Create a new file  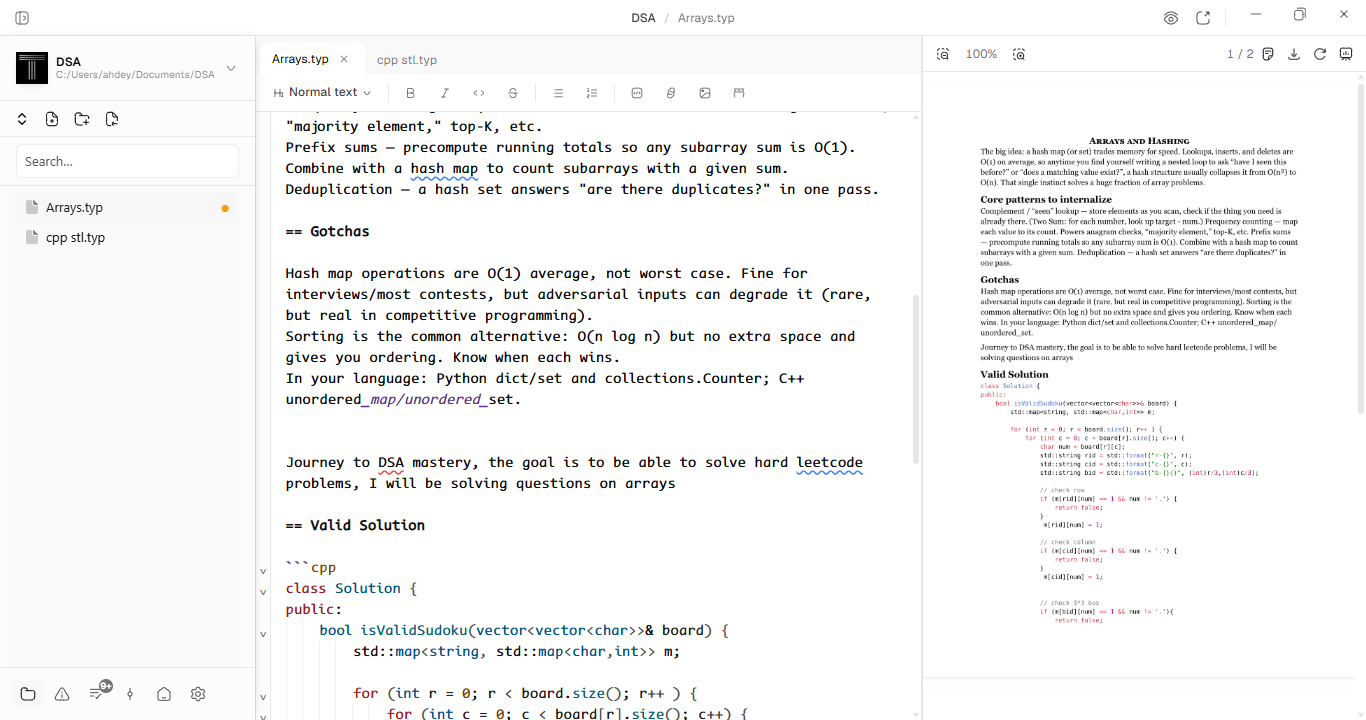click(x=52, y=119)
